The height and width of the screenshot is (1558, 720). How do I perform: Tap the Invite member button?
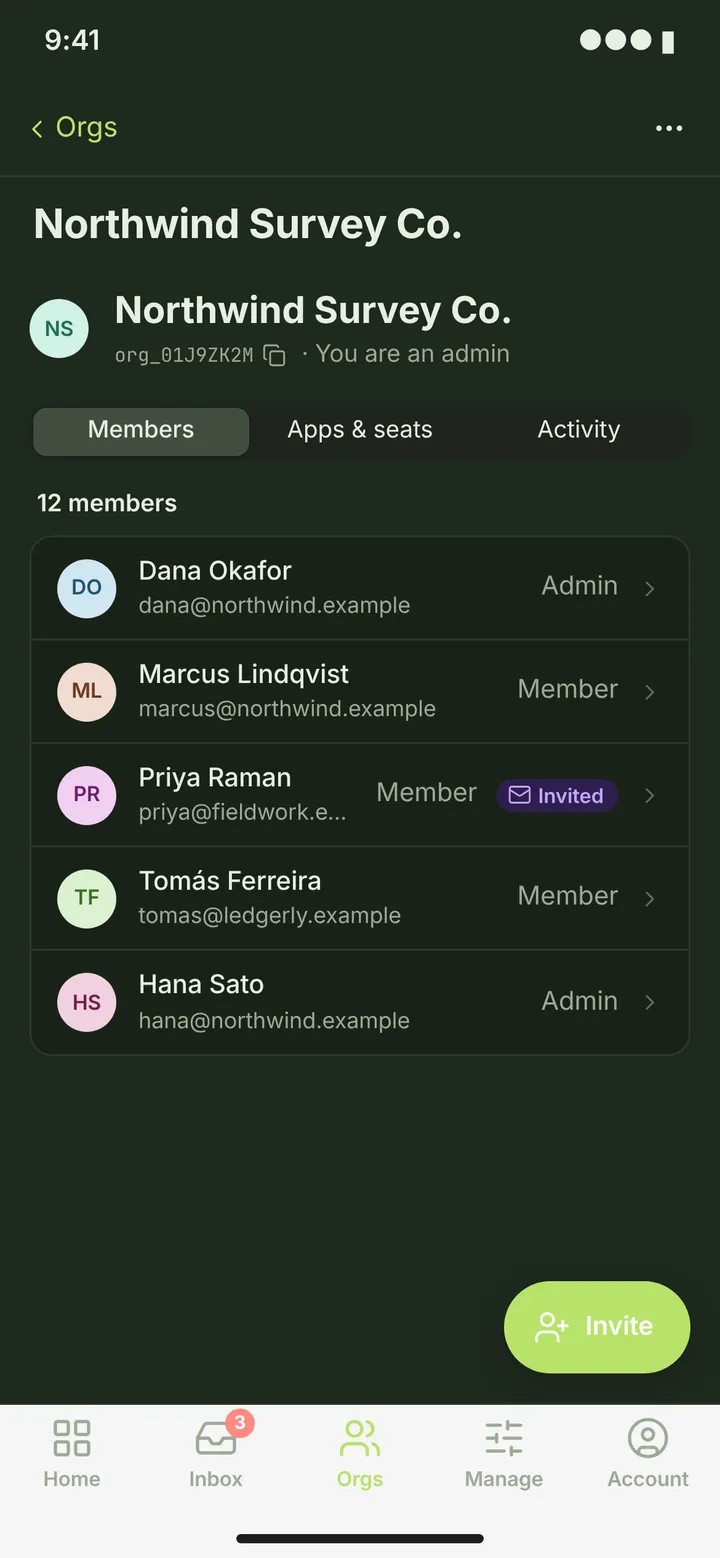click(x=597, y=1327)
